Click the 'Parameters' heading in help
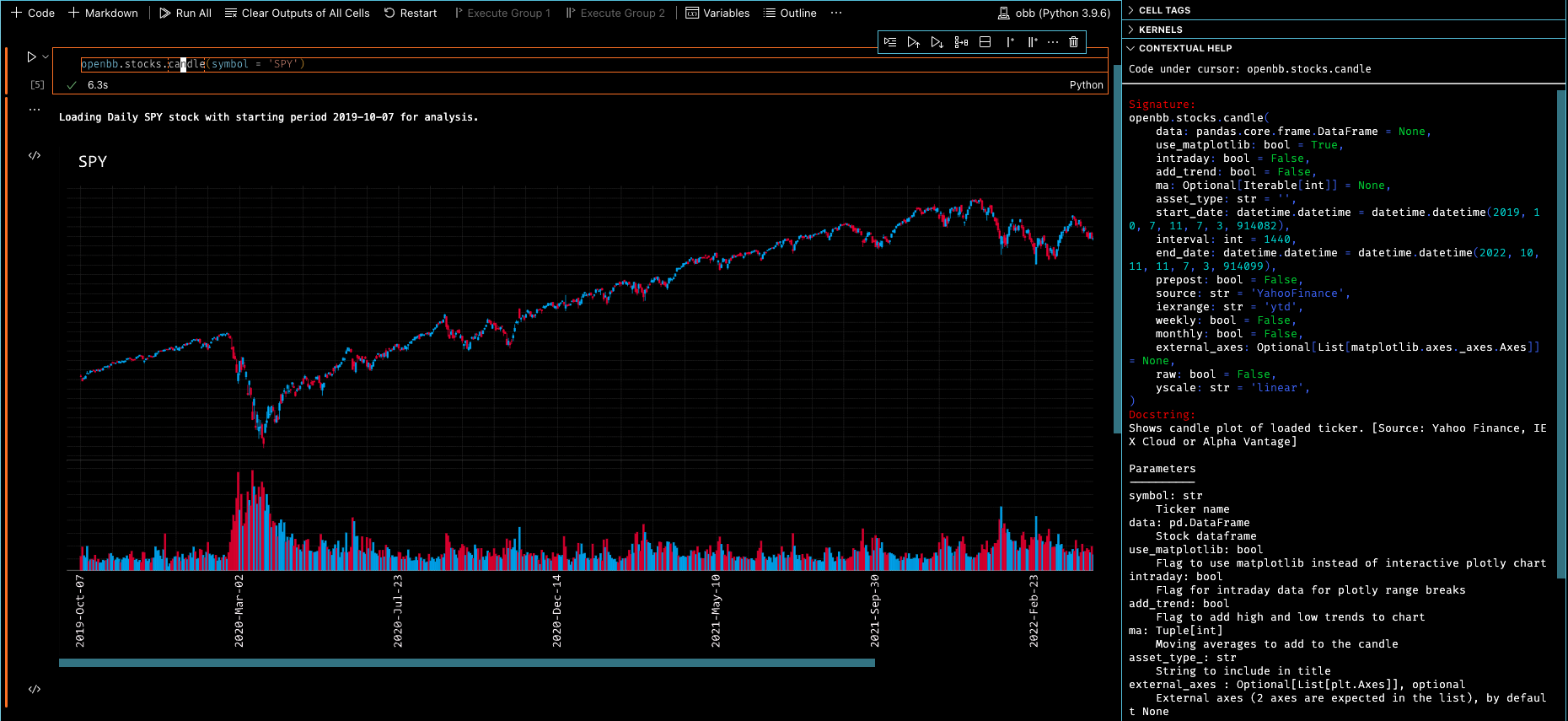The height and width of the screenshot is (721, 1568). point(1163,469)
